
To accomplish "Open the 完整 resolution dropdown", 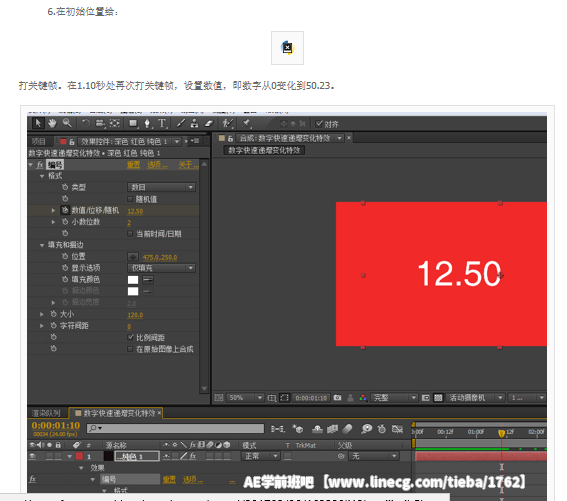I will pos(394,398).
